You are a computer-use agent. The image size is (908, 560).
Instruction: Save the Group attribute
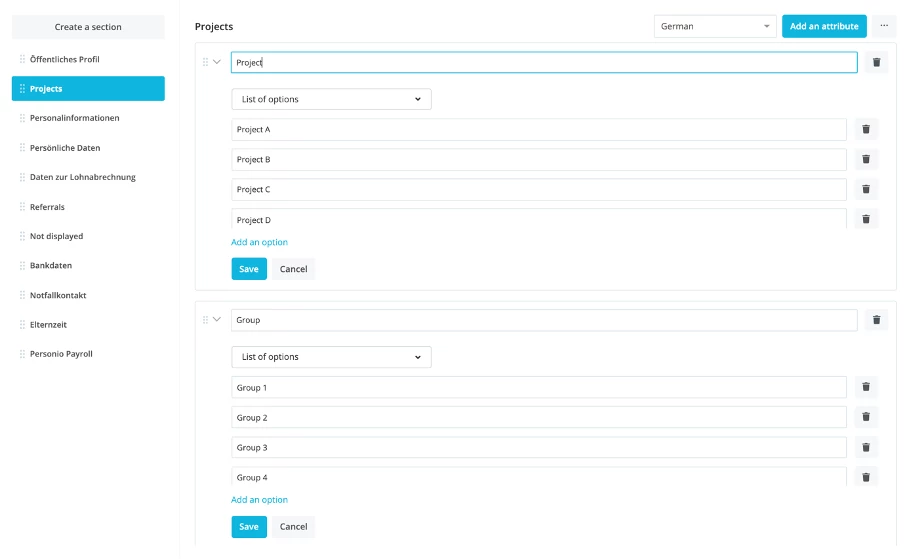tap(249, 526)
